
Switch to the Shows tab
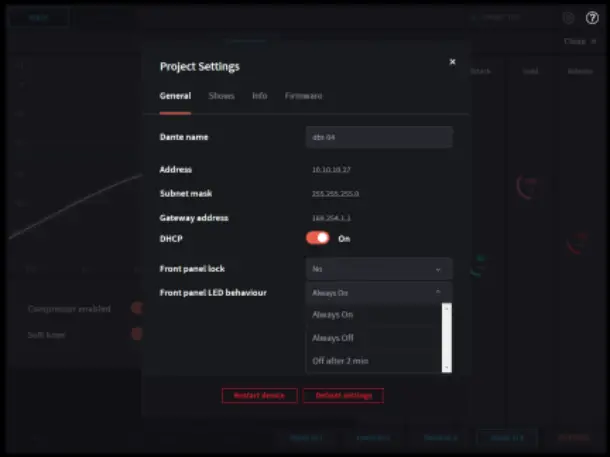point(221,96)
